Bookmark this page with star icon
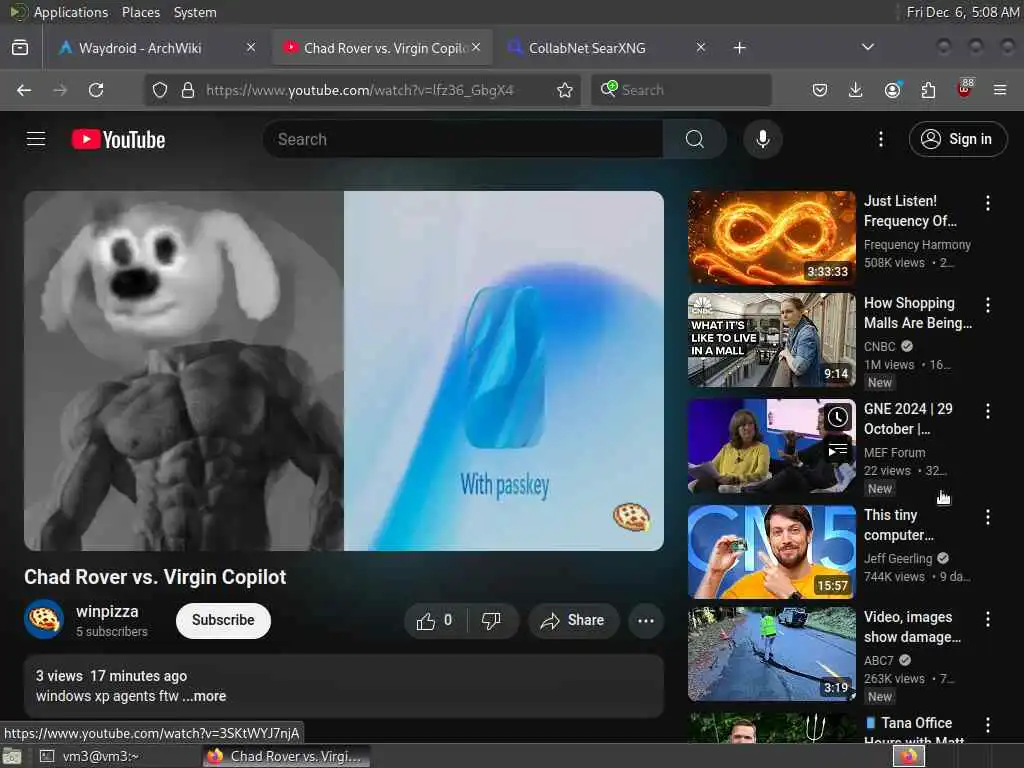This screenshot has height=768, width=1024. 565,90
